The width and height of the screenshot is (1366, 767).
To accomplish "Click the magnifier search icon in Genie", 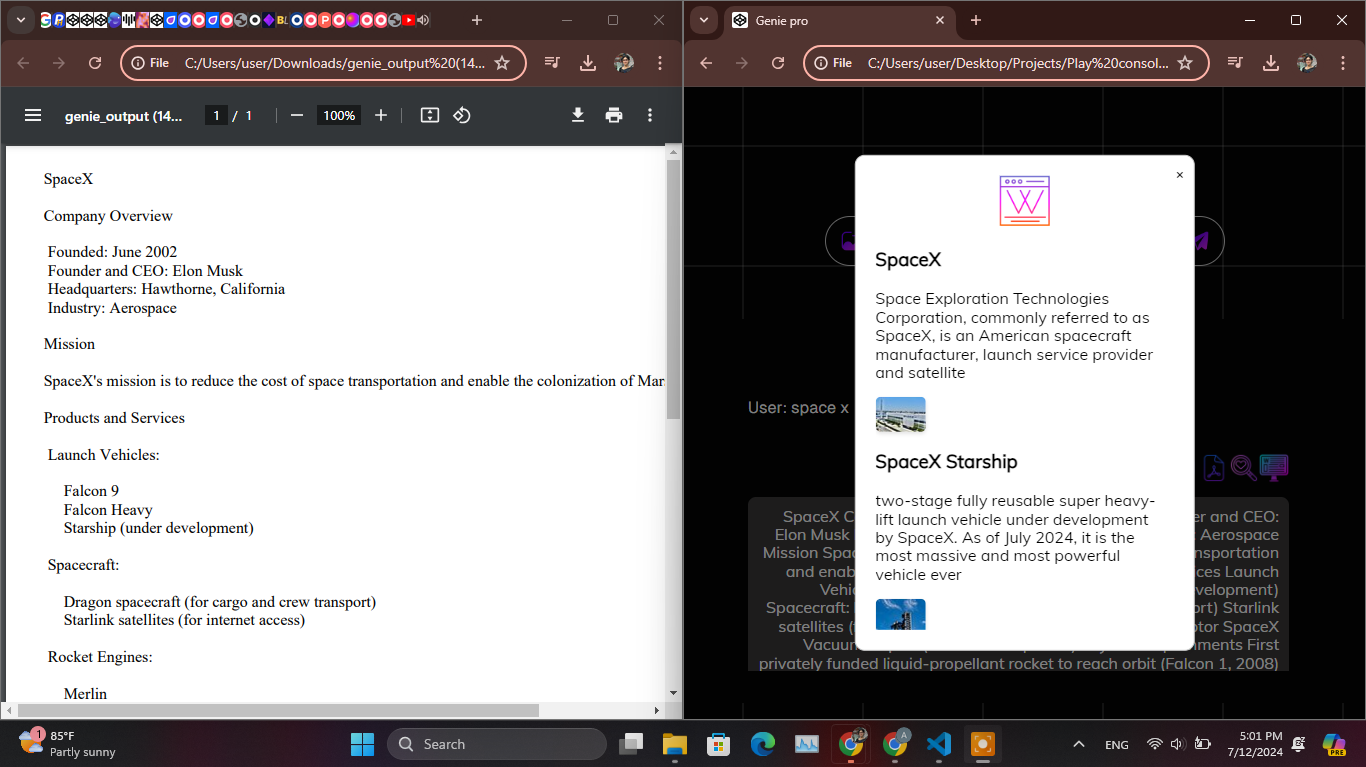I will click(1243, 467).
